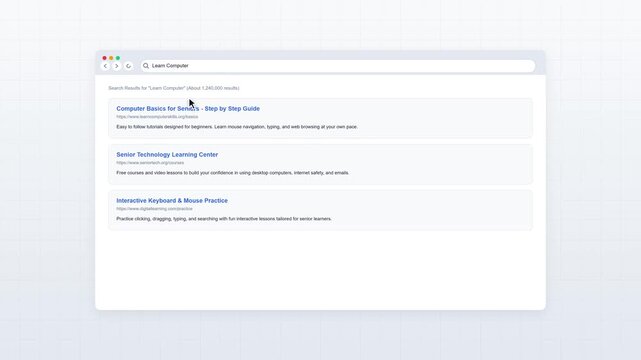Click the "Free courses and video lessons" description
Image resolution: width=641 pixels, height=360 pixels.
[233, 173]
